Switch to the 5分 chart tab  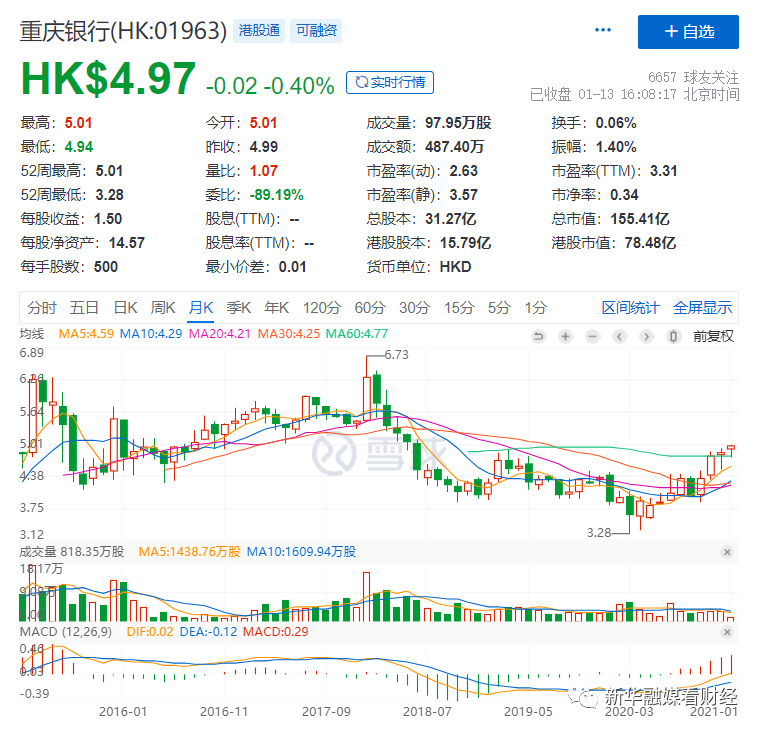pyautogui.click(x=499, y=308)
